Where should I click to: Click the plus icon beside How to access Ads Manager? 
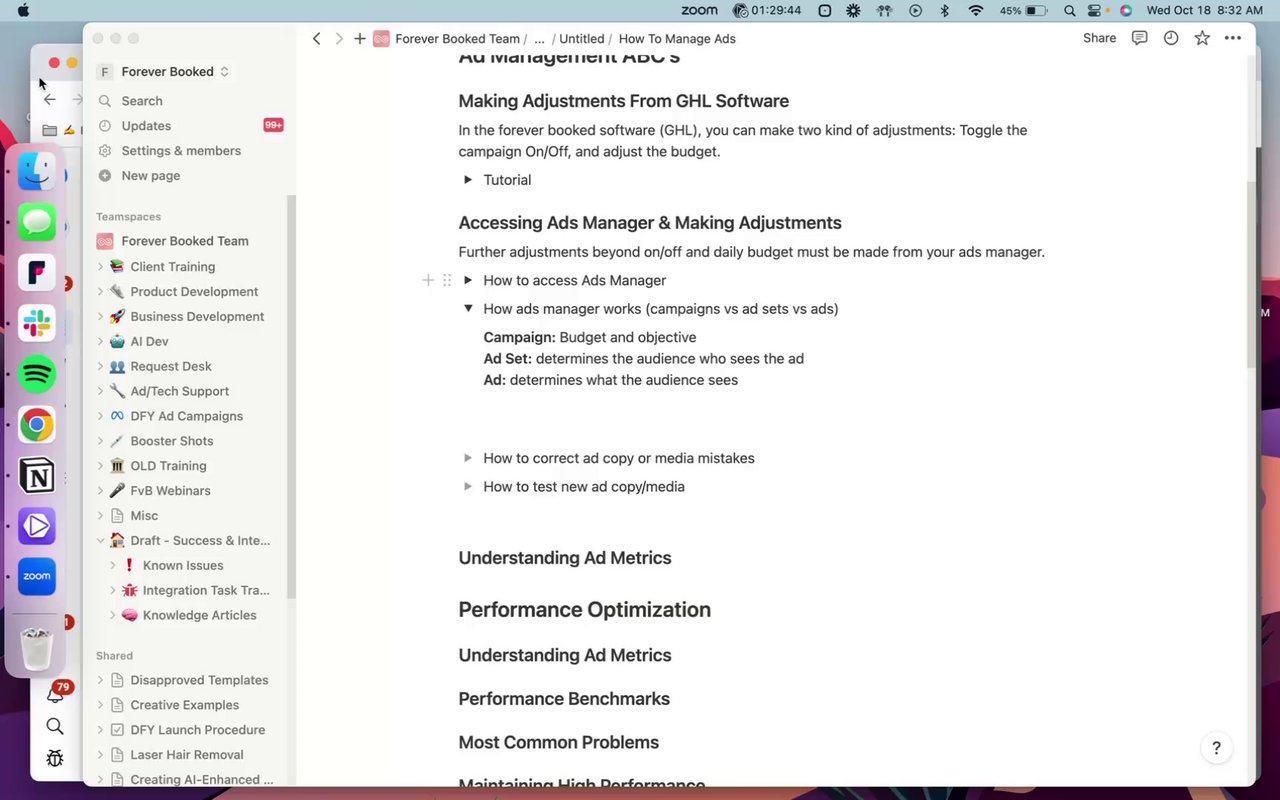[428, 280]
